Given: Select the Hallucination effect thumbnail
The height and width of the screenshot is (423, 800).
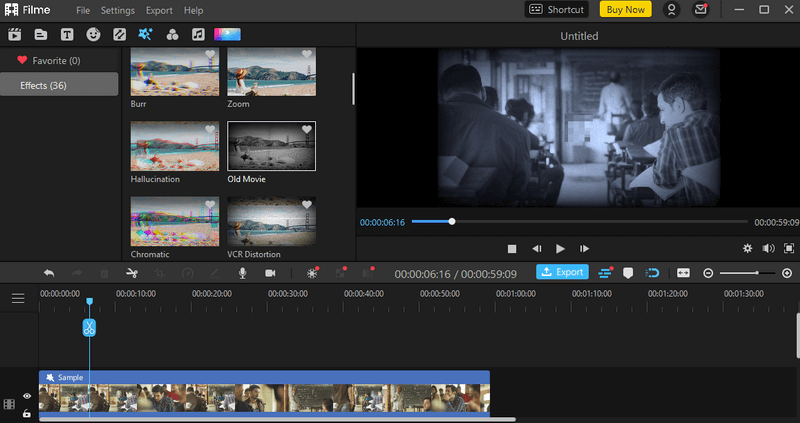Looking at the screenshot, I should point(175,146).
